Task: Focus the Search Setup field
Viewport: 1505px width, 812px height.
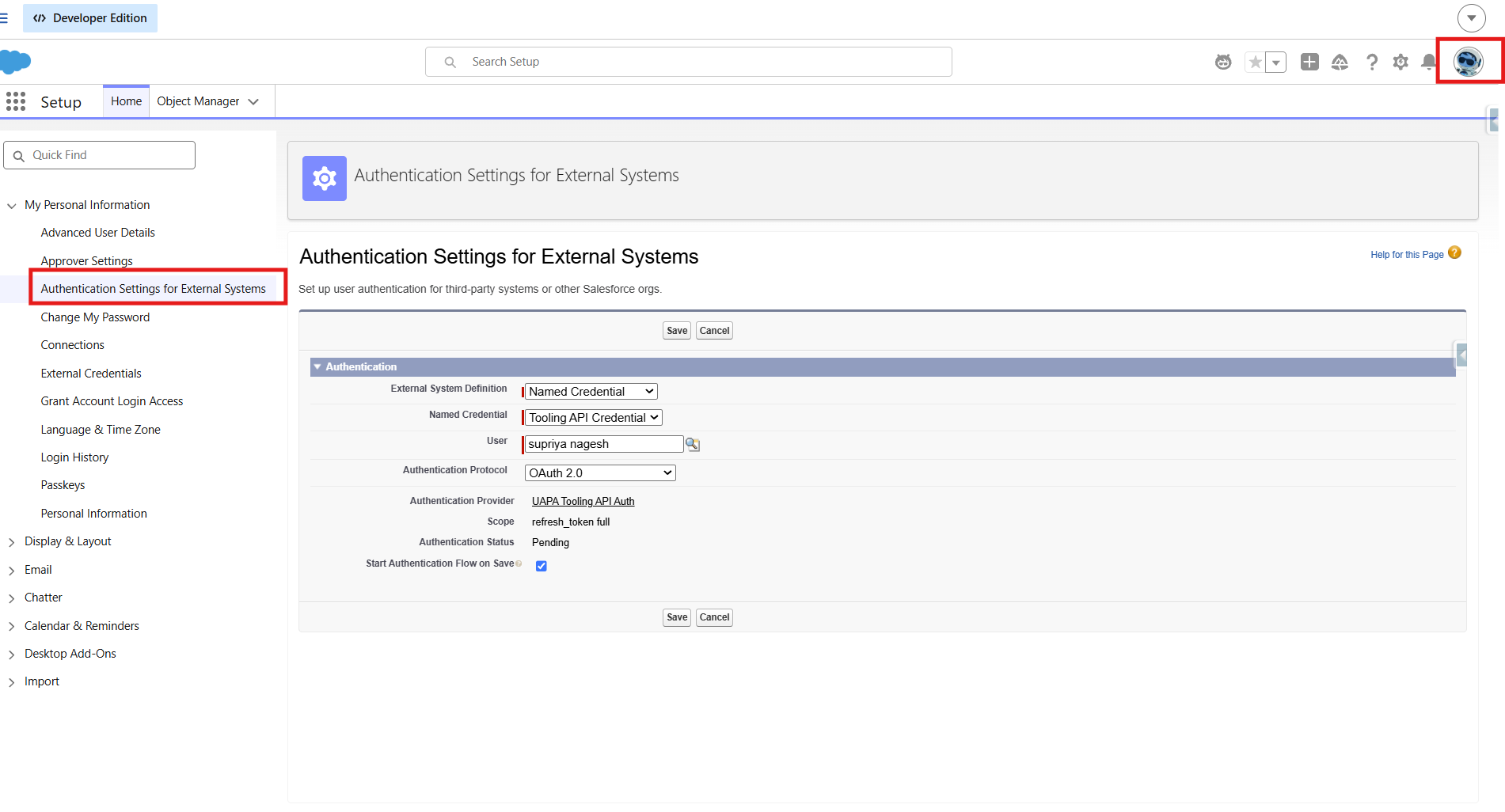Action: [689, 62]
